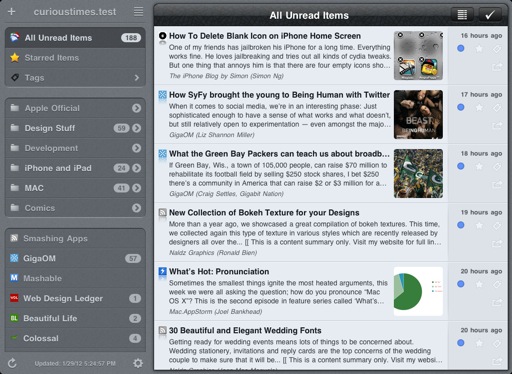Toggle unread dot on Green Bay Packers article
The height and width of the screenshot is (374, 512).
pyautogui.click(x=461, y=166)
